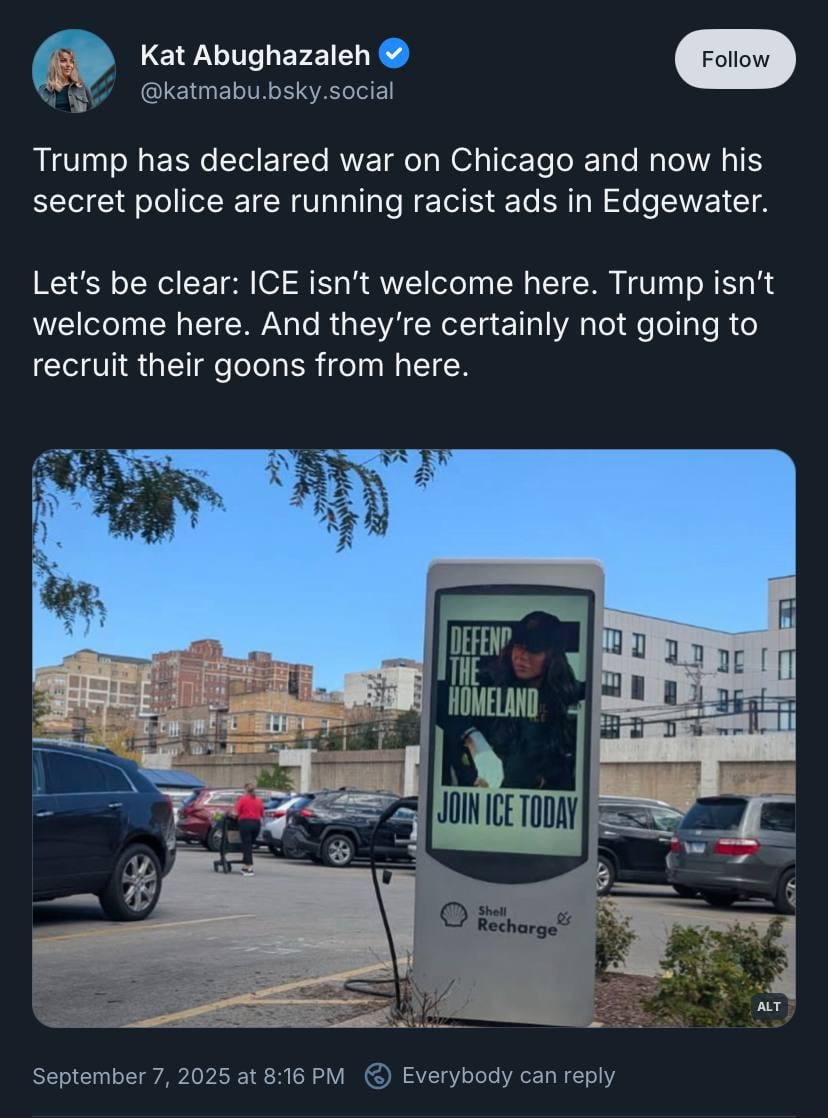Open the Everybody can reply label
828x1118 pixels.
click(x=508, y=1075)
